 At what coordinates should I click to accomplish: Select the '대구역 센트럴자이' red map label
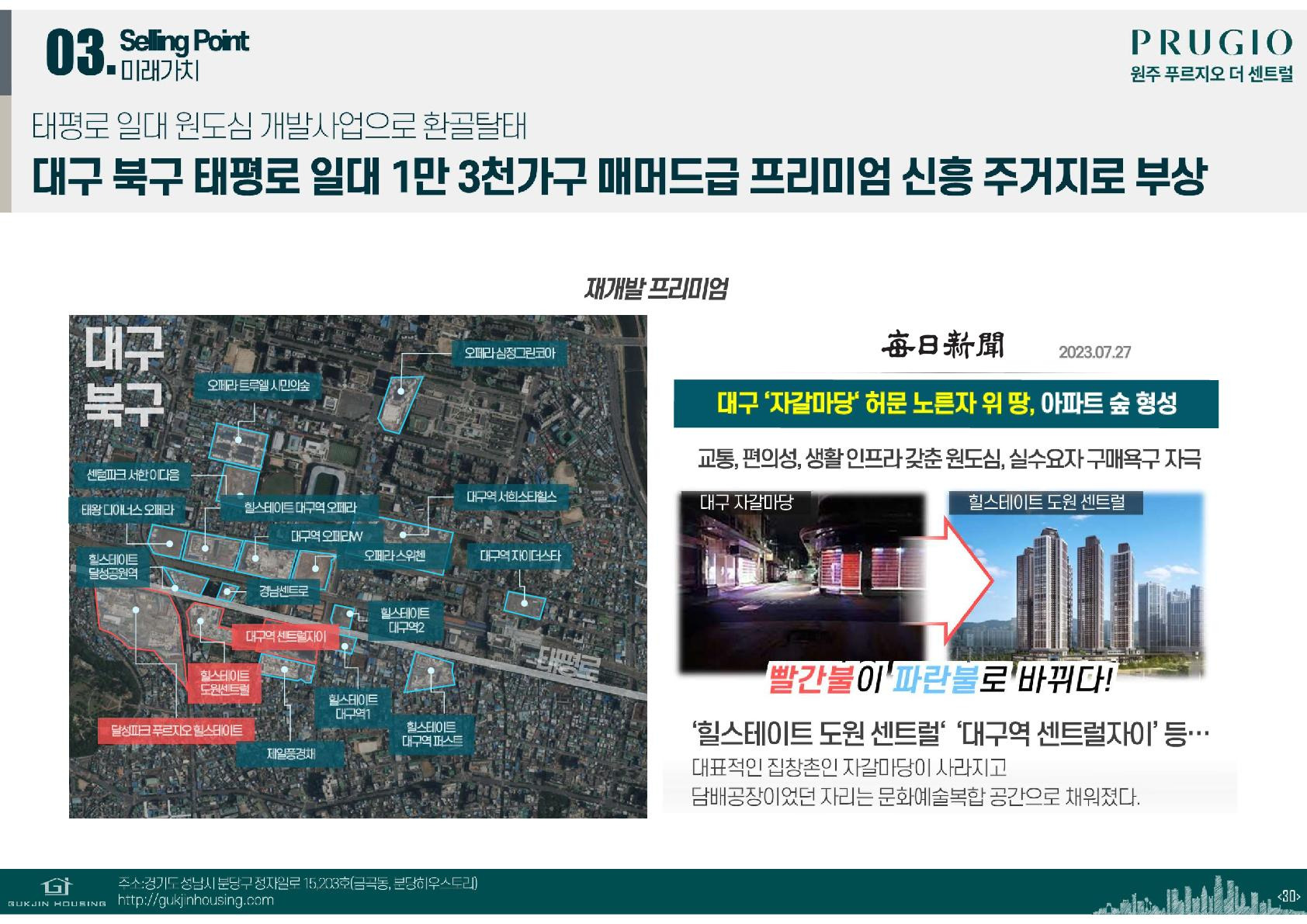[x=286, y=637]
